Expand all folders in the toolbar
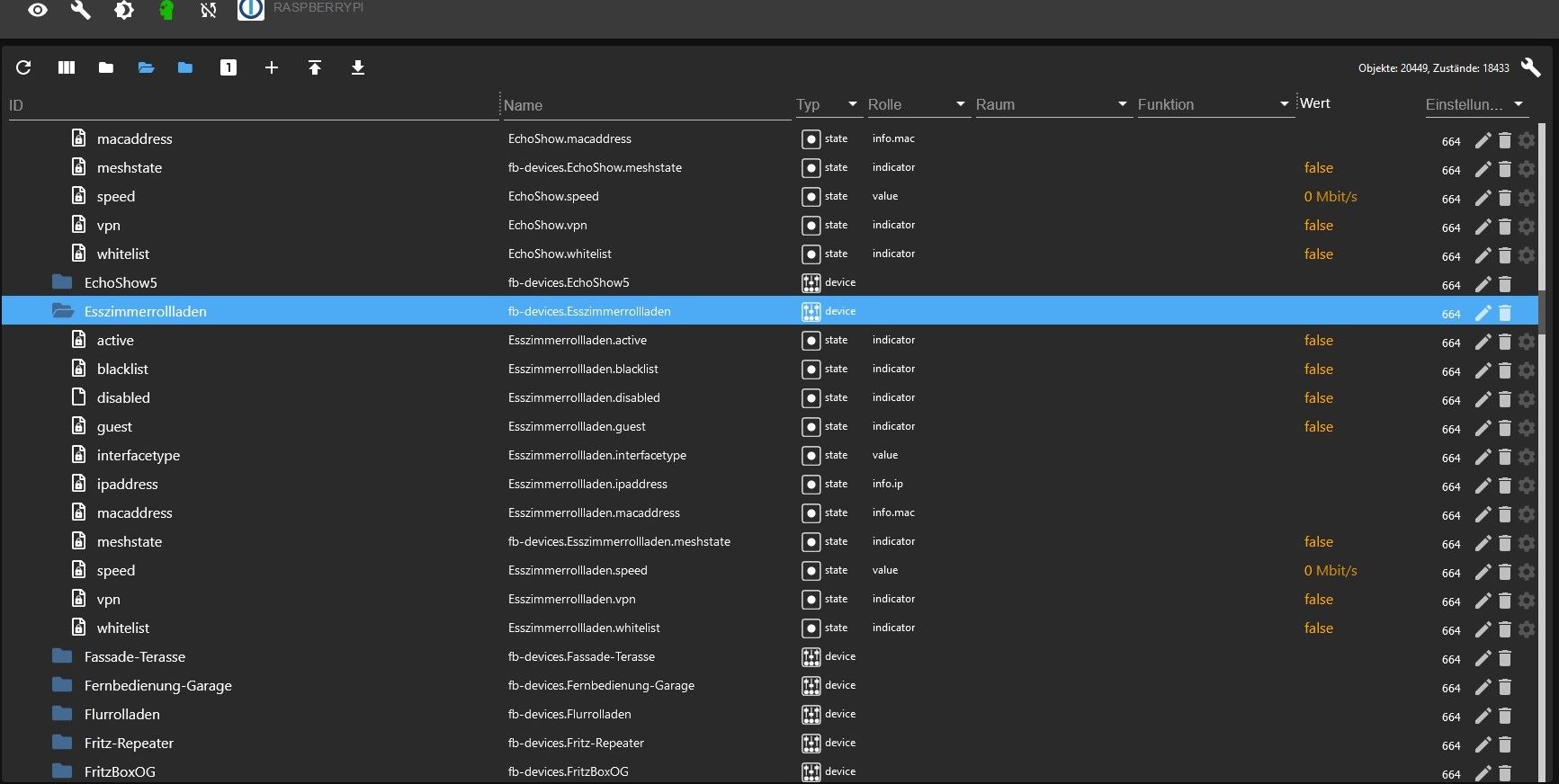Screen dimensions: 1559x784 [146, 67]
